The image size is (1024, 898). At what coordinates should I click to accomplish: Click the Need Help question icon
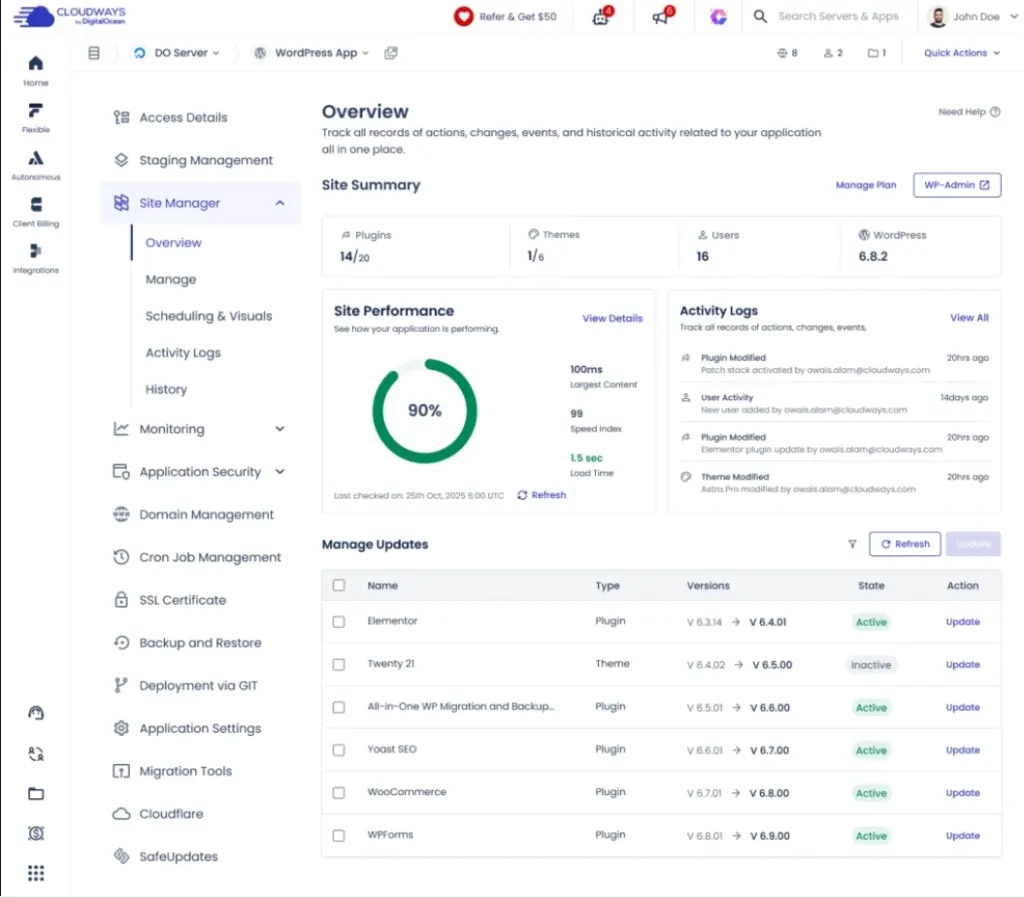995,112
